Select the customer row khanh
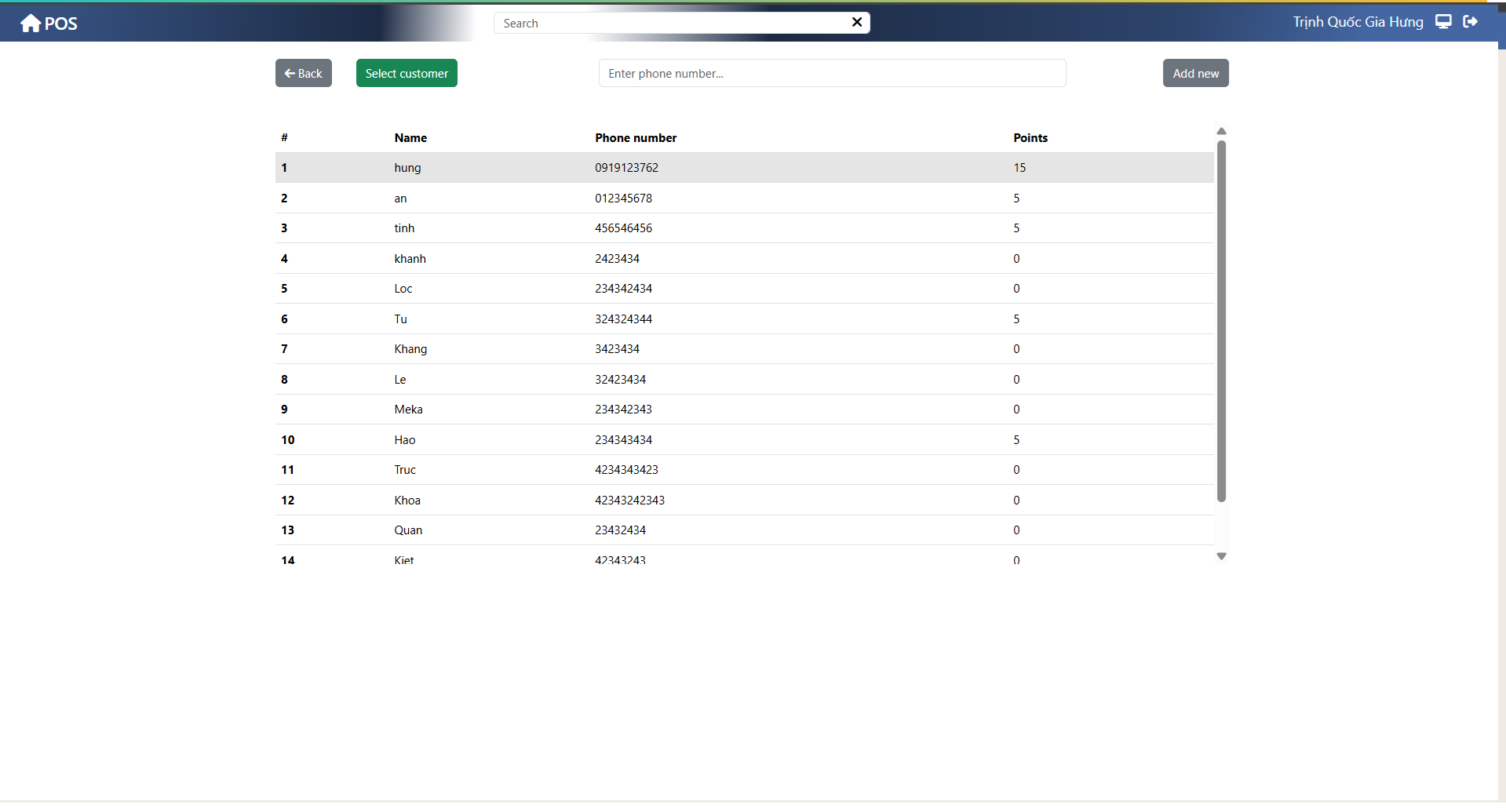This screenshot has height=812, width=1506. pos(743,259)
